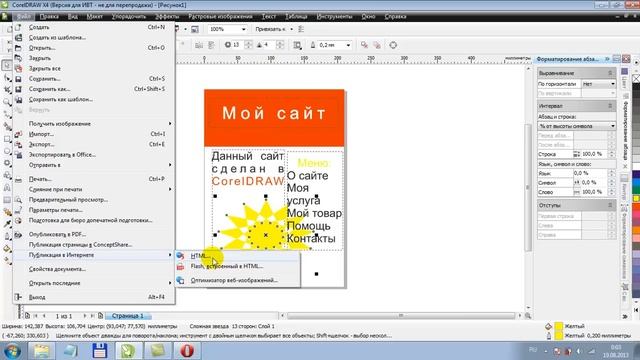This screenshot has height=360, width=640.
Task: Switch to the 'Цвет' docker tab
Action: pos(624,79)
